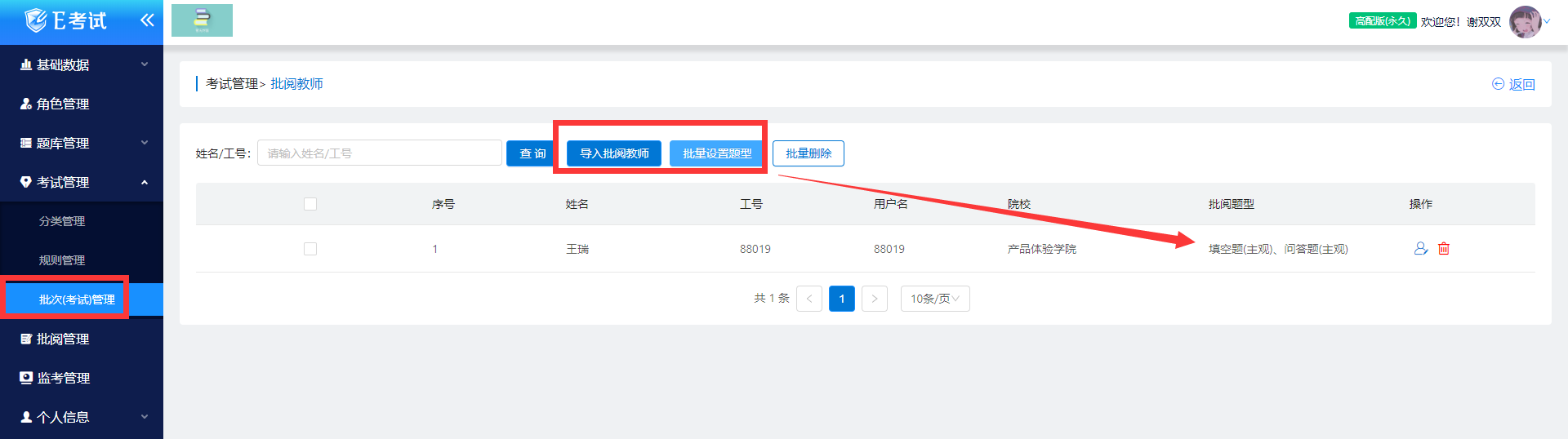
Task: Click 填空题(主观)、问答题(主观) cell
Action: pyautogui.click(x=1278, y=249)
